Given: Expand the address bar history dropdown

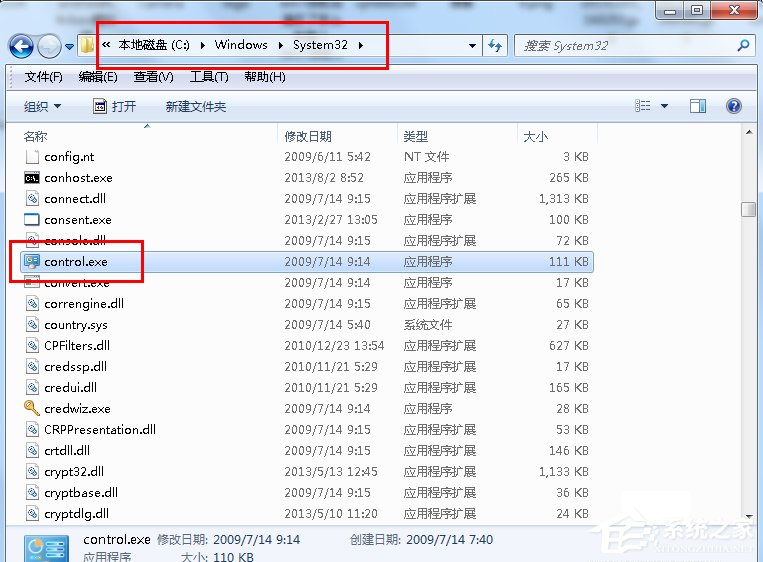Looking at the screenshot, I should pos(472,46).
